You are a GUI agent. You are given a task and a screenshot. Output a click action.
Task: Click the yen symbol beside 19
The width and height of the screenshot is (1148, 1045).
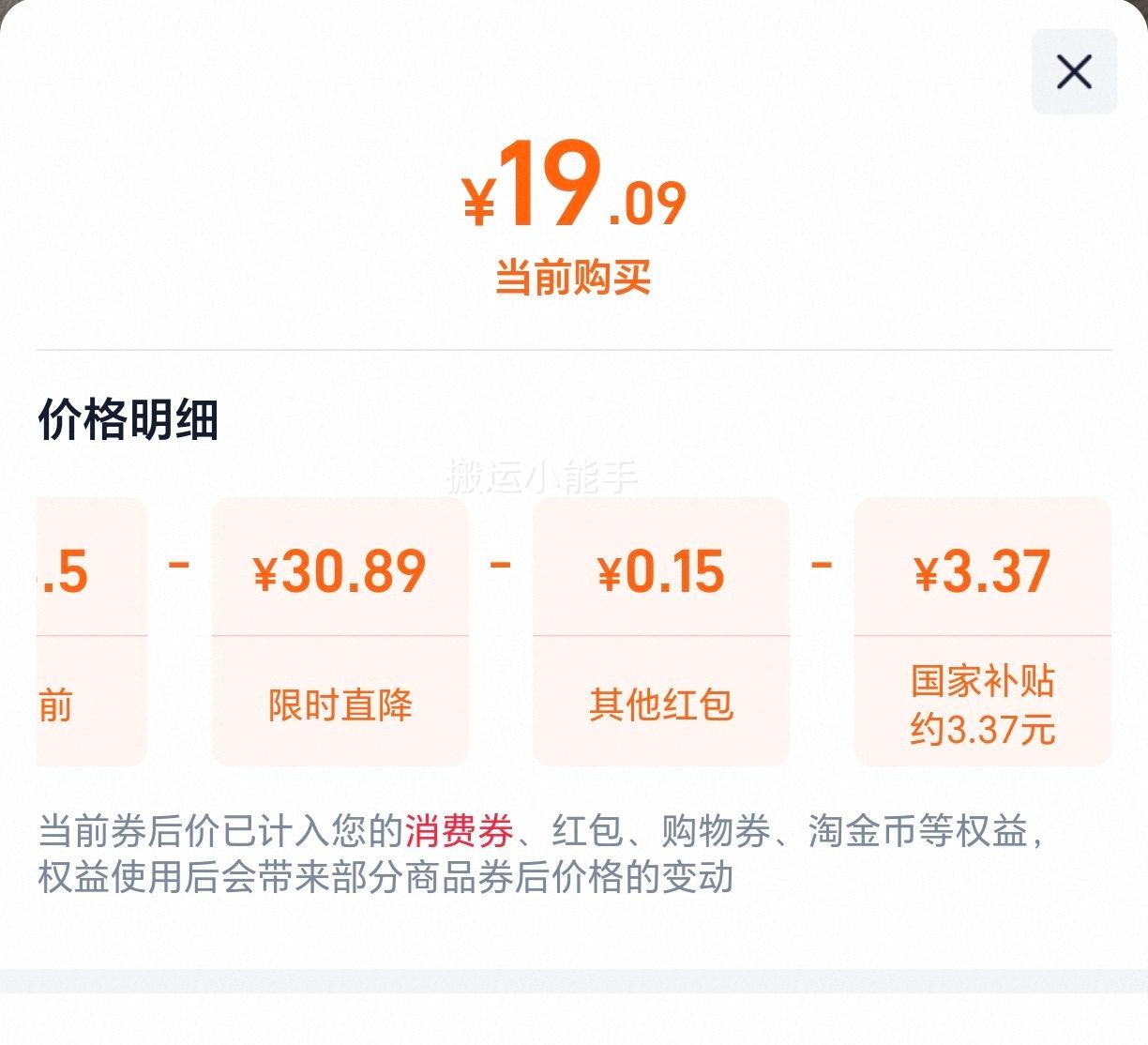(479, 202)
